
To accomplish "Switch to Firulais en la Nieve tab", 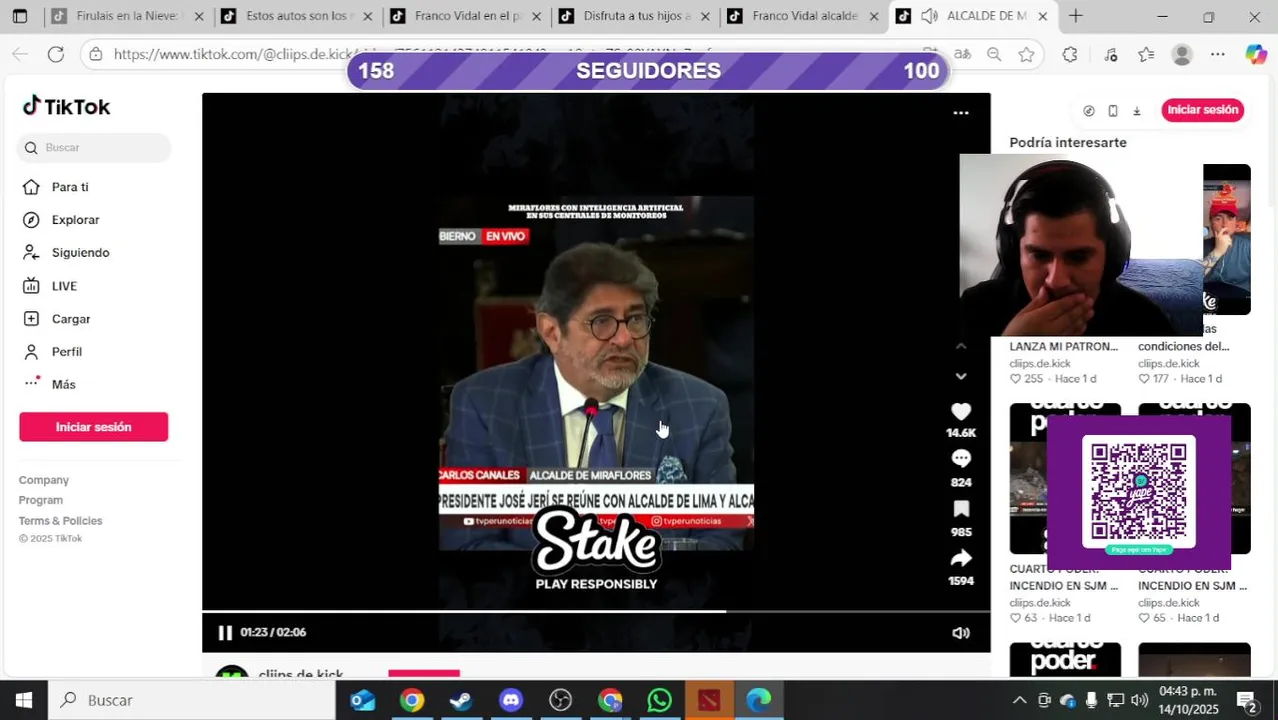I will (x=126, y=16).
